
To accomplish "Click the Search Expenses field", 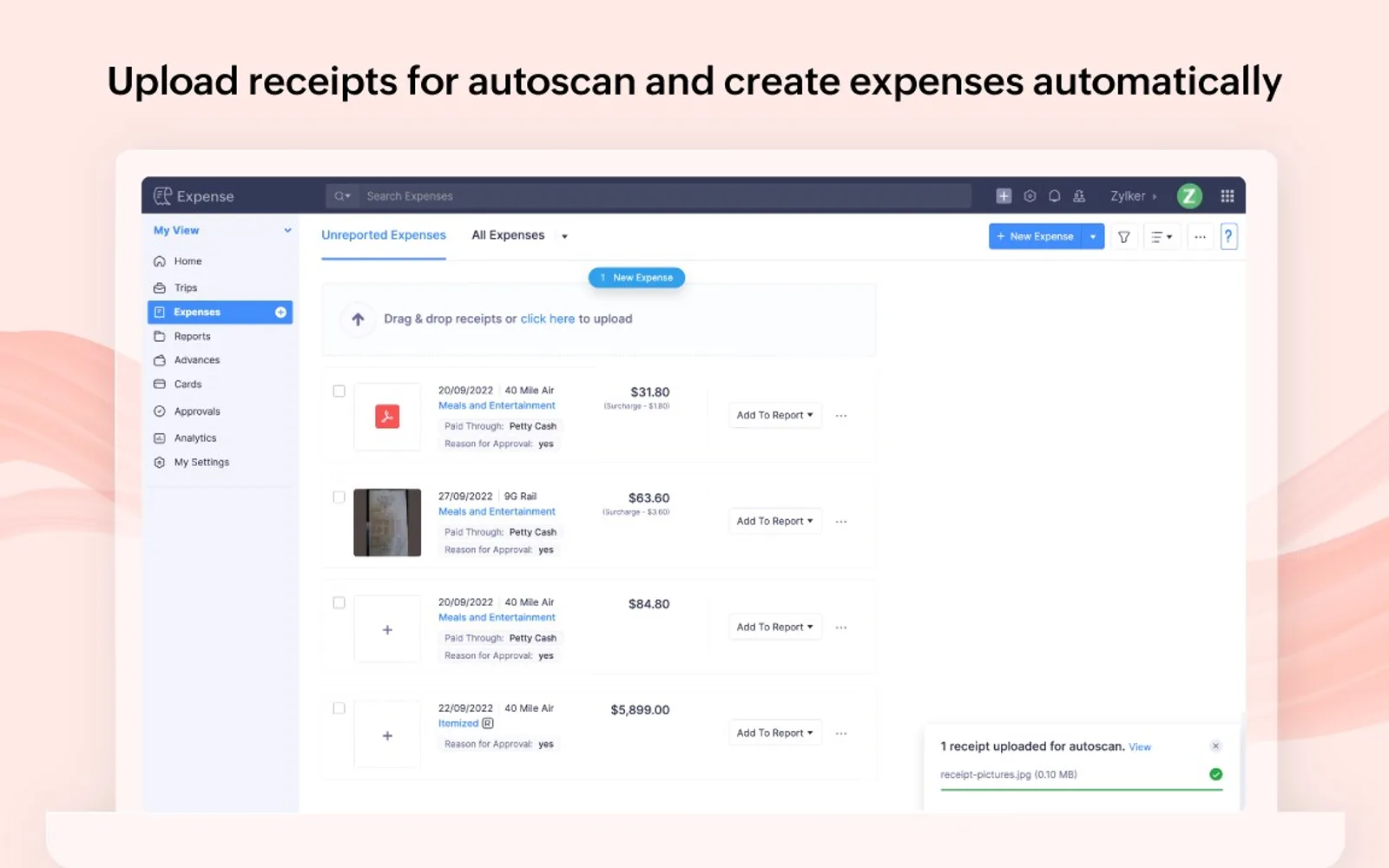I will (667, 196).
